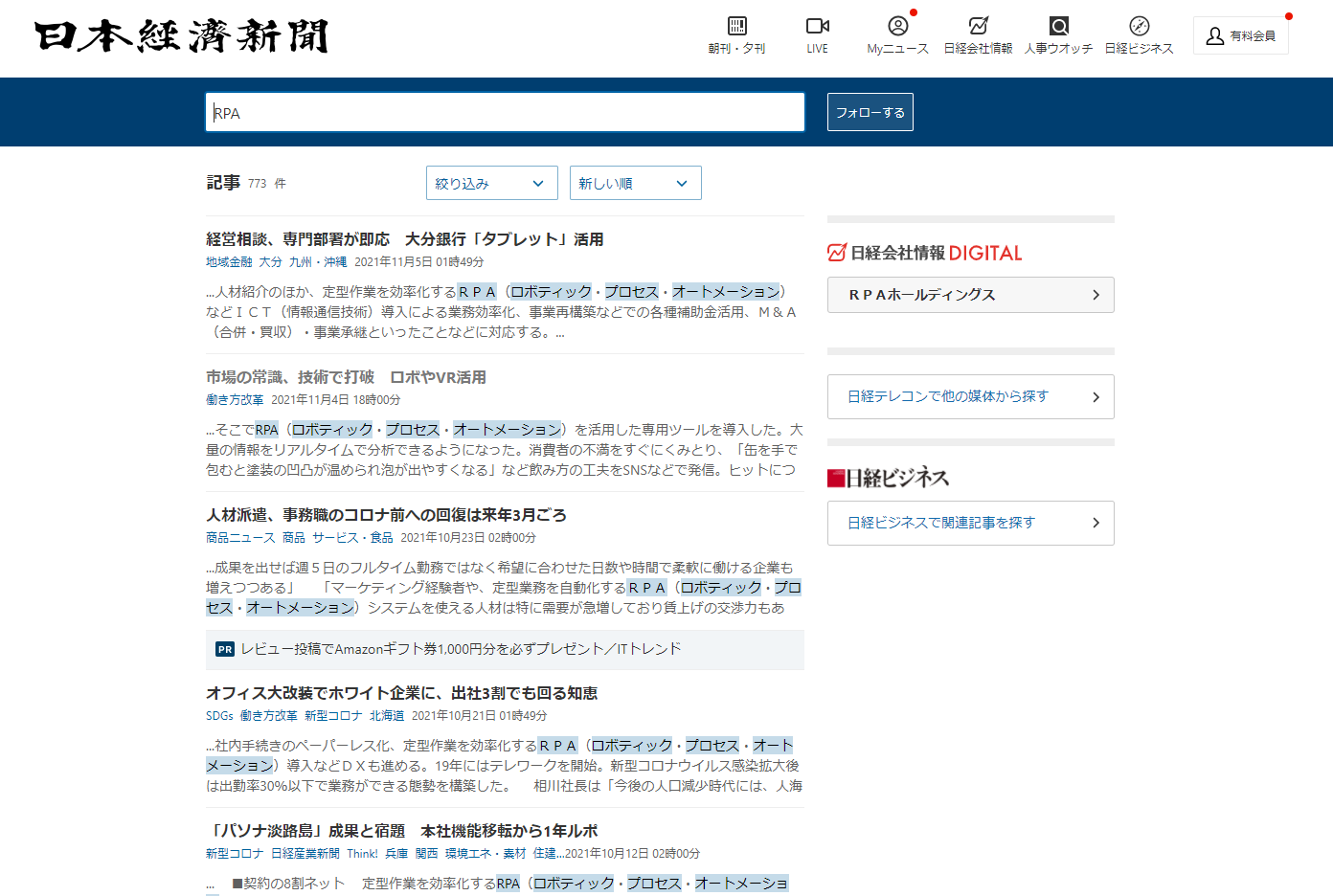Click the 2021年11月4日 18時00分 timestamp
This screenshot has height=896, width=1333.
point(336,400)
